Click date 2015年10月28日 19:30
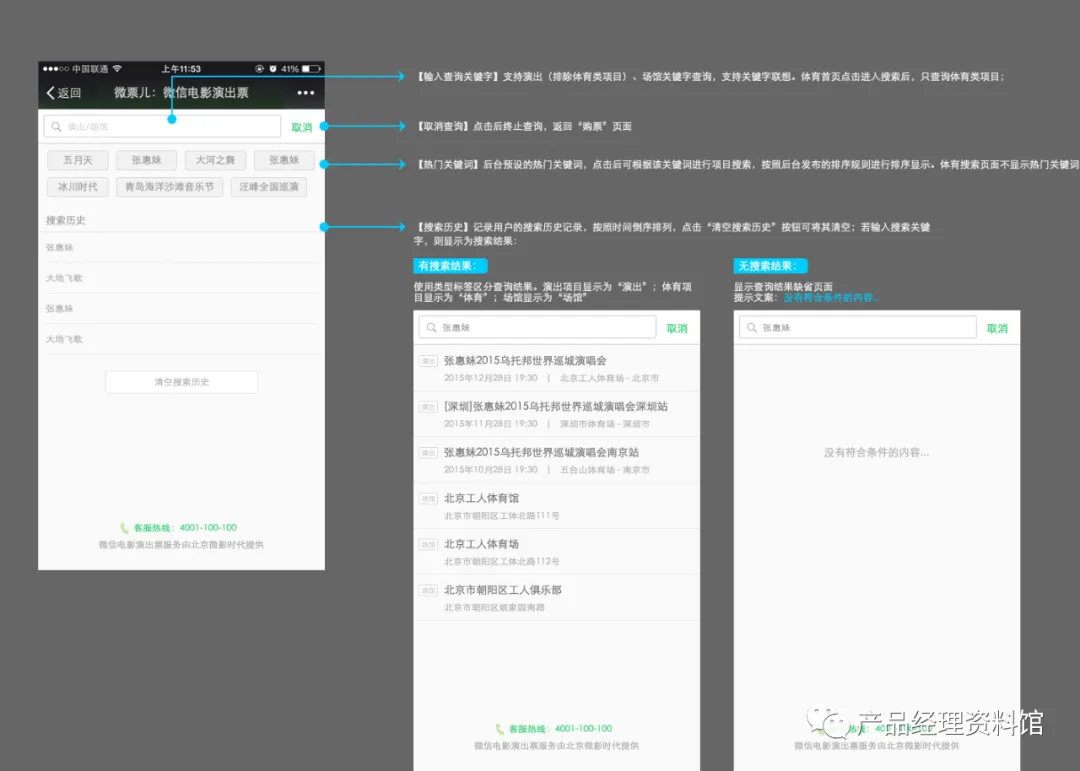The height and width of the screenshot is (771, 1080). pos(490,470)
